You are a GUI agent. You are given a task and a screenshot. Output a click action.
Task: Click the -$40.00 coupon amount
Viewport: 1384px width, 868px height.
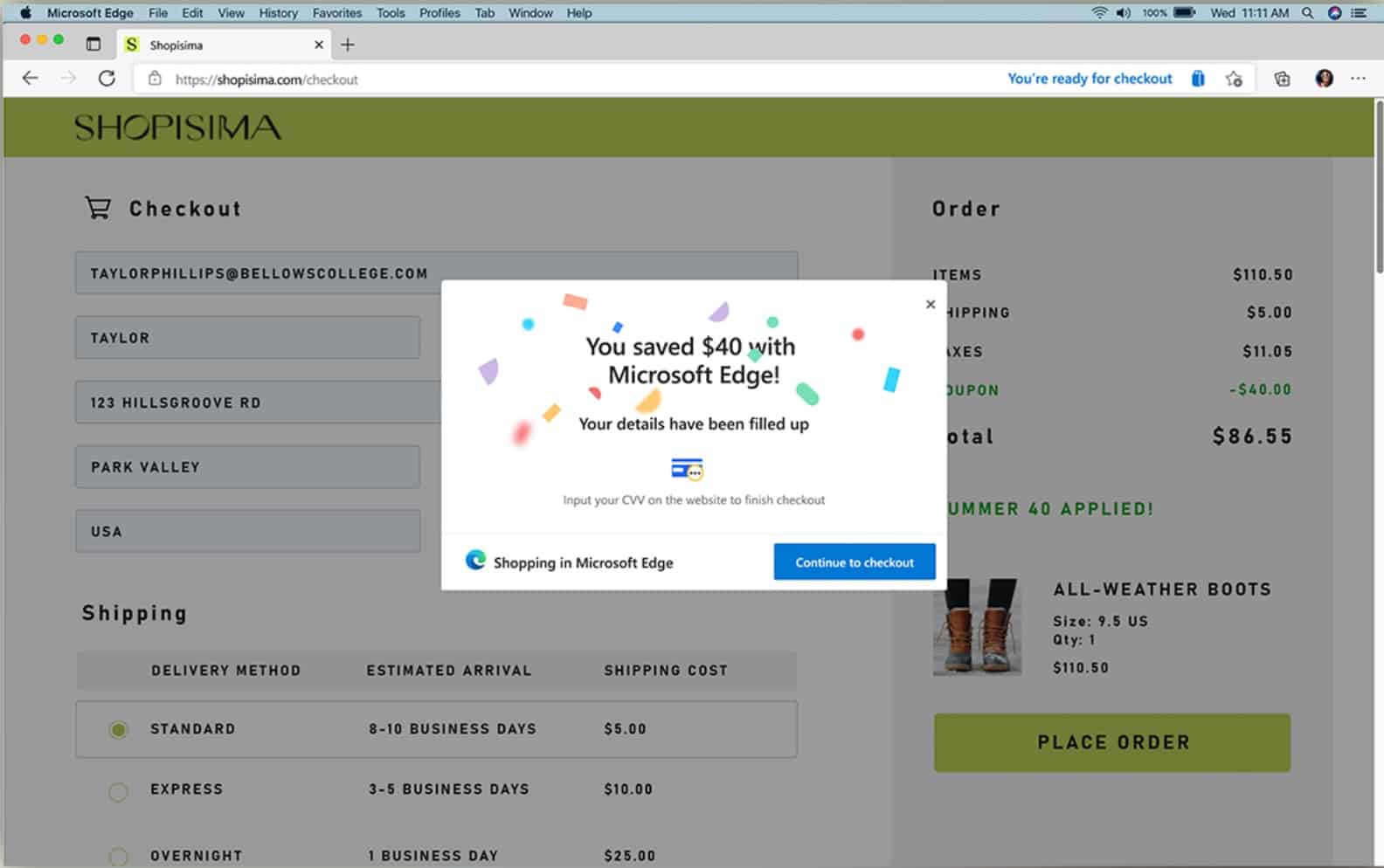point(1260,389)
